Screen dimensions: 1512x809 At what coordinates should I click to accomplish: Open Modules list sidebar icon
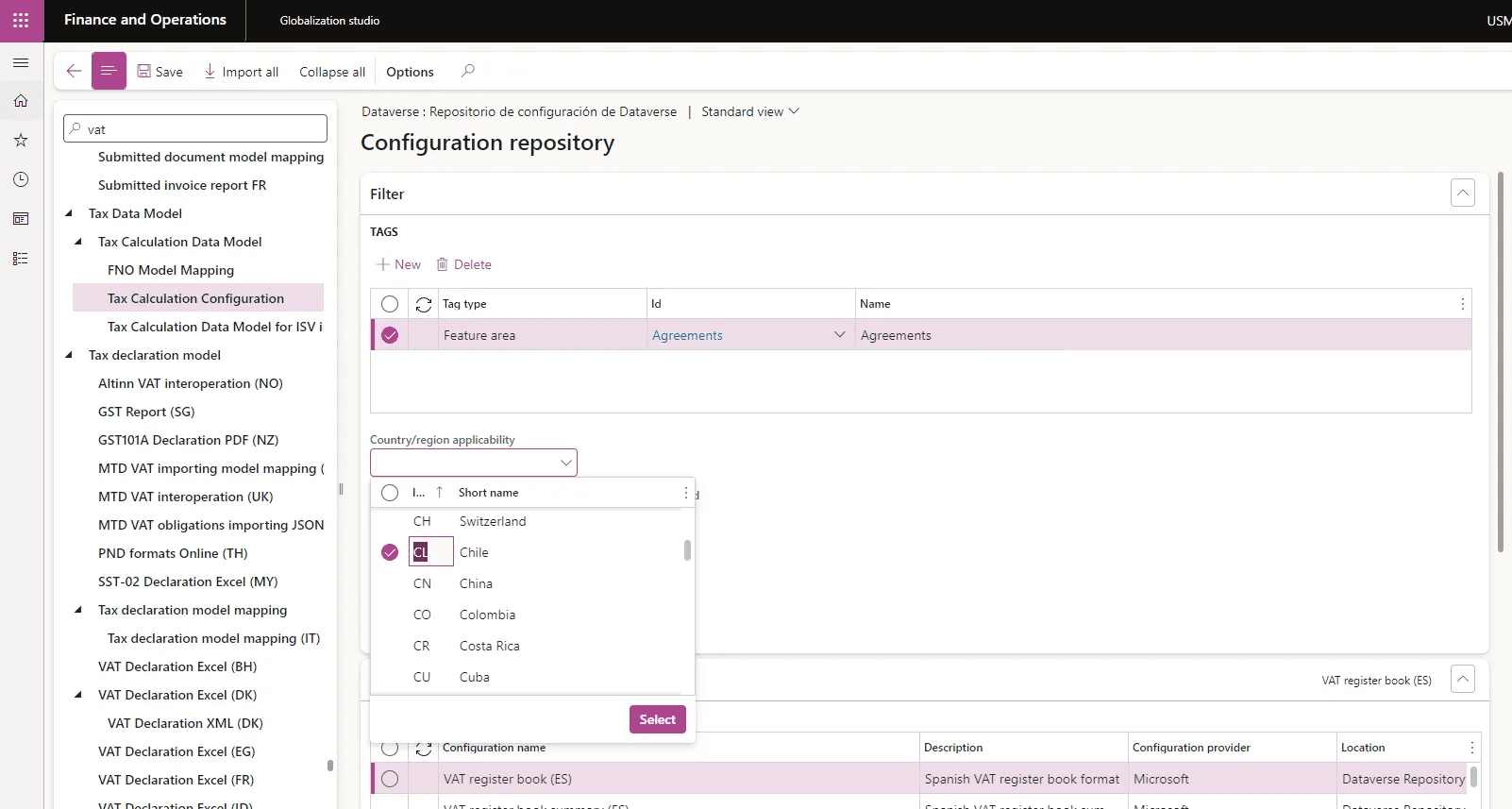click(21, 259)
